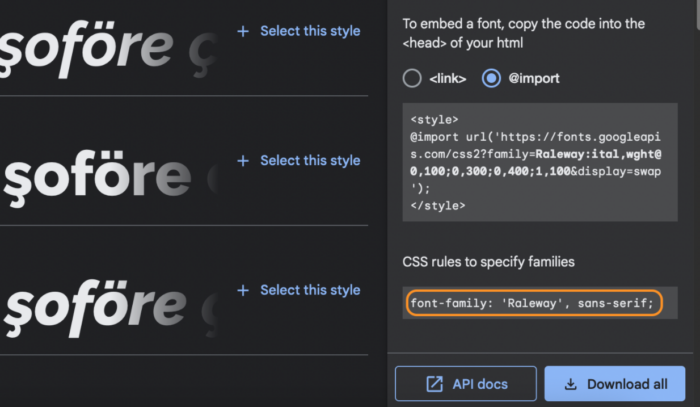This screenshot has width=700, height=407.
Task: Click the side panel scrollbar
Action: tap(697, 13)
